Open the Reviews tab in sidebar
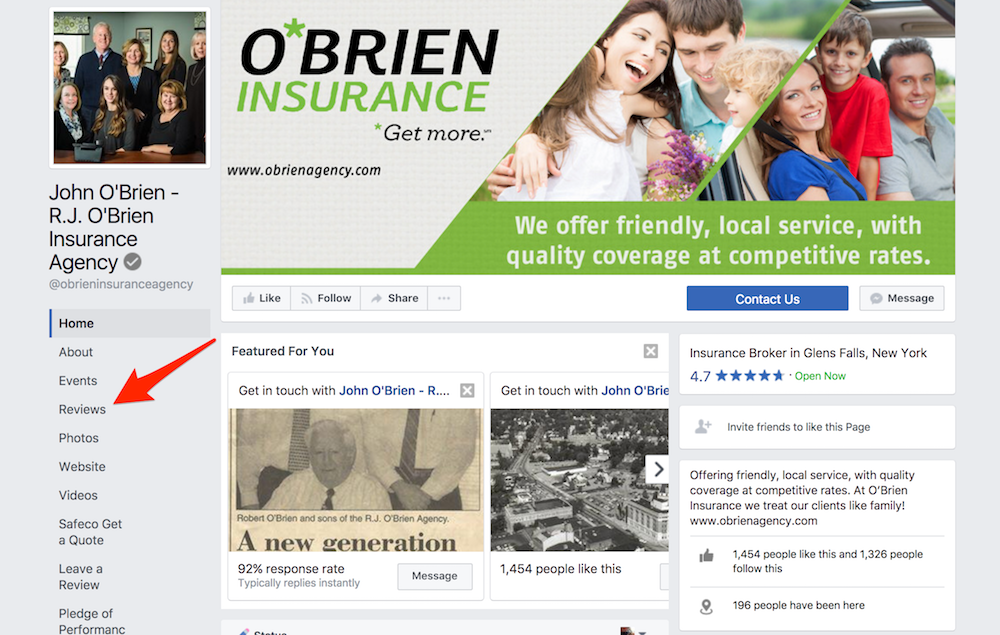Viewport: 1000px width, 635px height. coord(82,409)
